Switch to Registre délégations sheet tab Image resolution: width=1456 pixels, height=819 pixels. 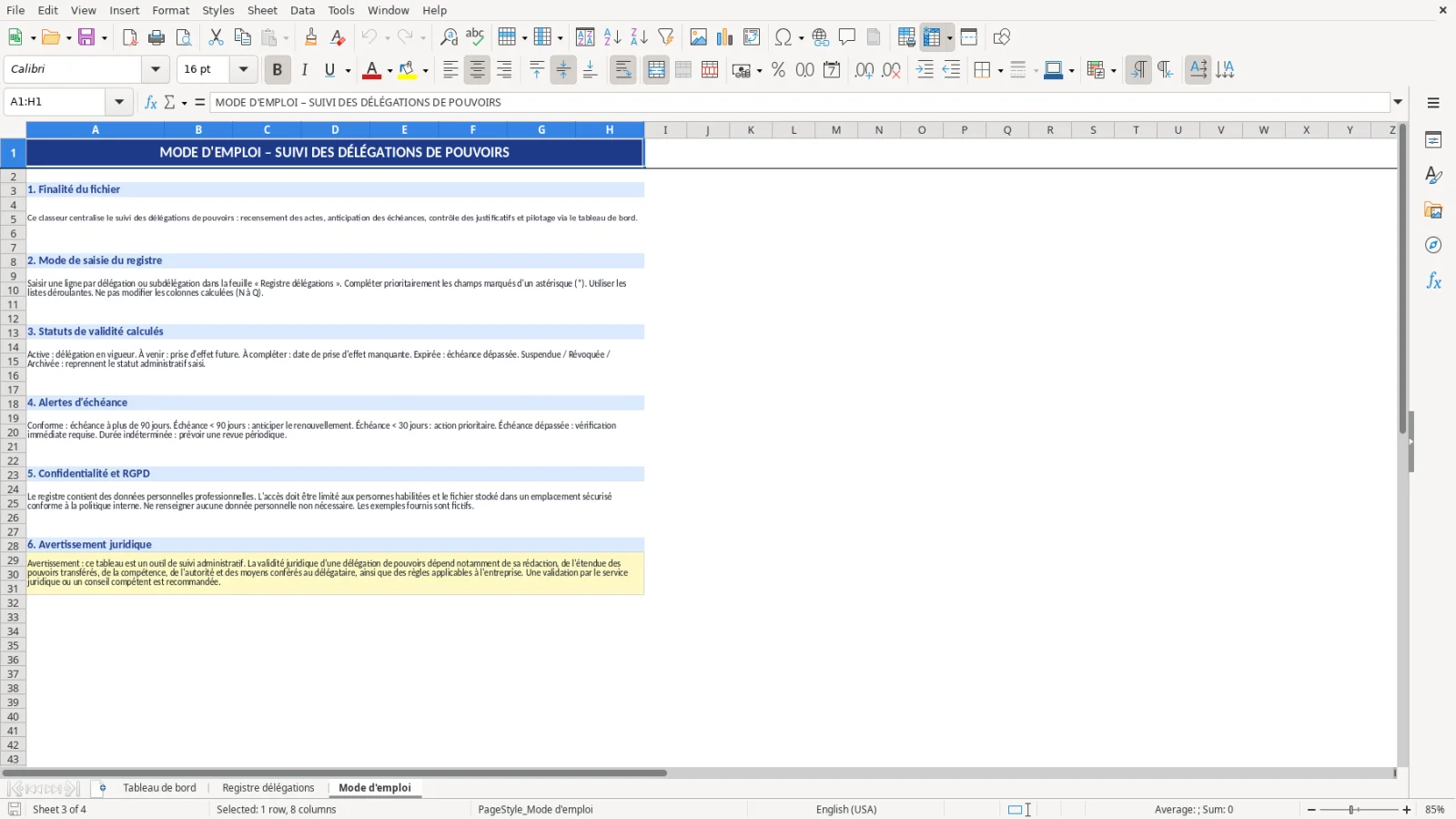click(268, 788)
